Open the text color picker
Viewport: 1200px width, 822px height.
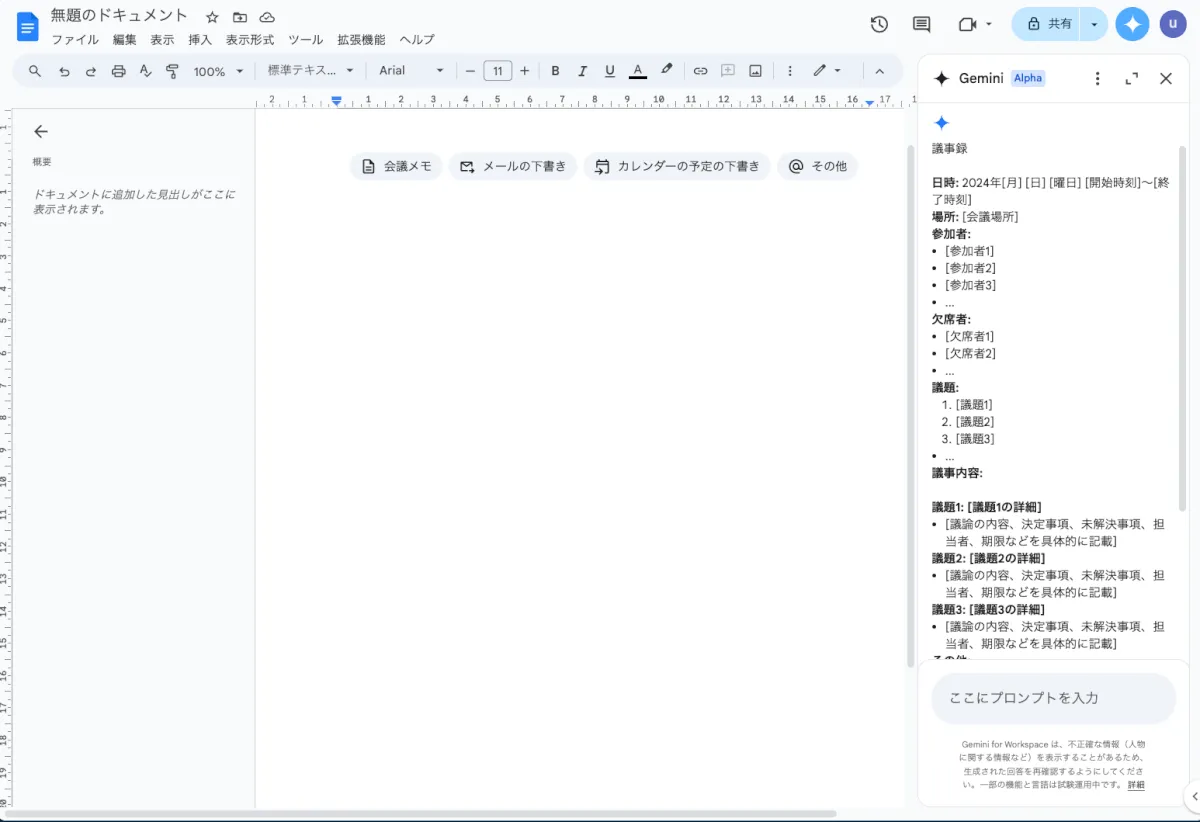(637, 71)
